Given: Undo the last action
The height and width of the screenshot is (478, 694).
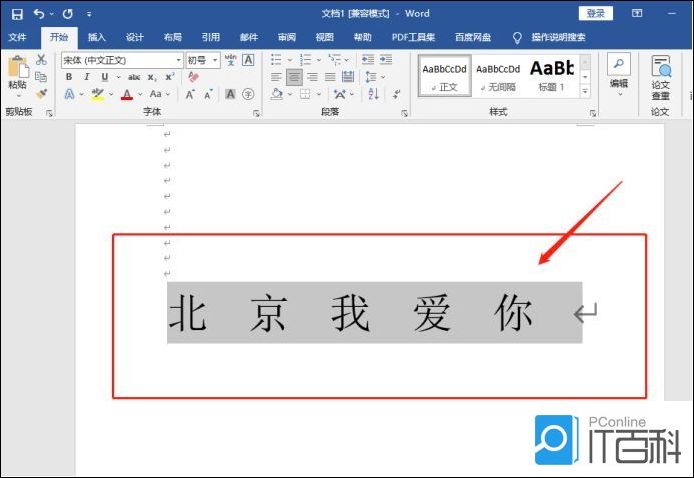Looking at the screenshot, I should point(39,14).
